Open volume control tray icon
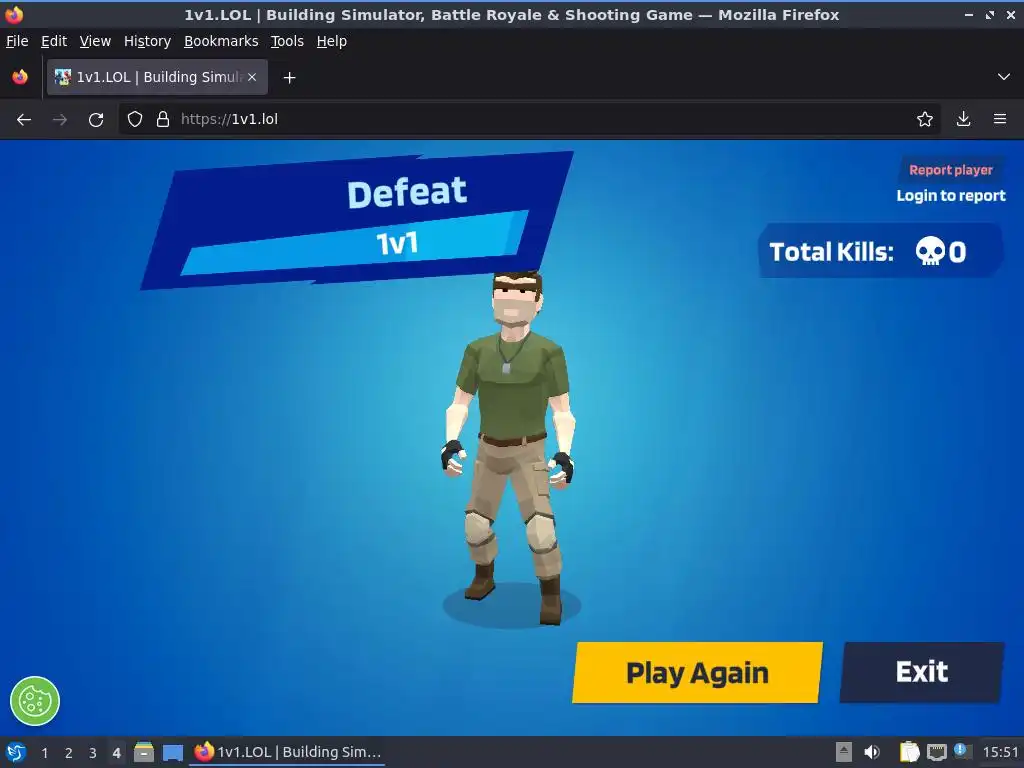The width and height of the screenshot is (1024, 768). [x=872, y=752]
